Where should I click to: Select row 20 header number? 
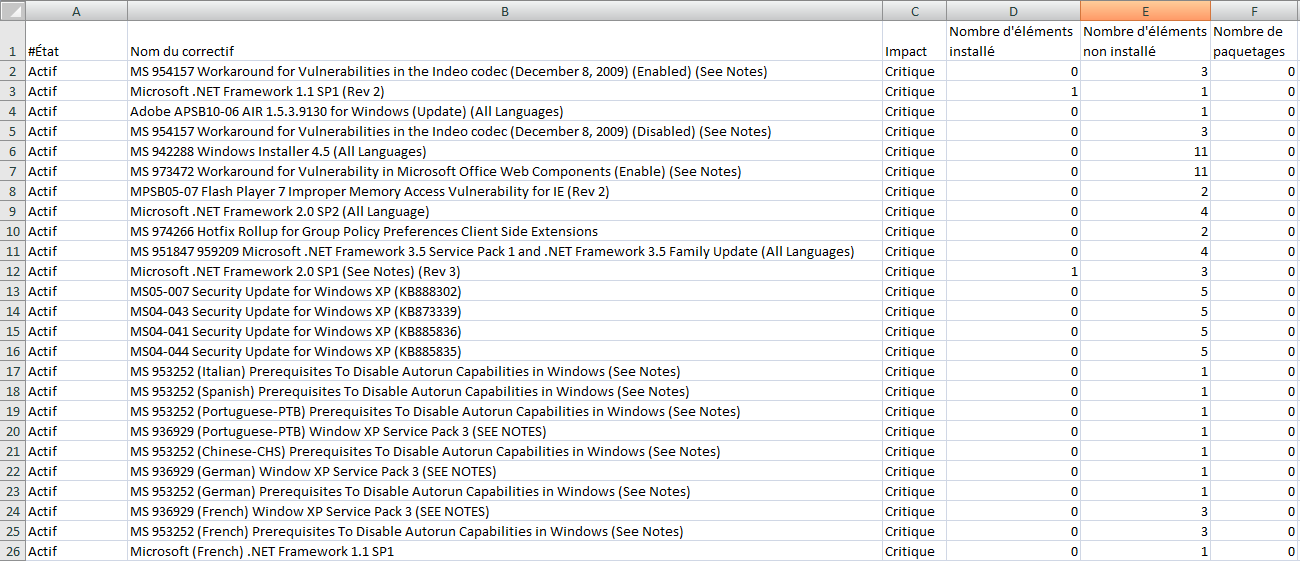tap(12, 432)
